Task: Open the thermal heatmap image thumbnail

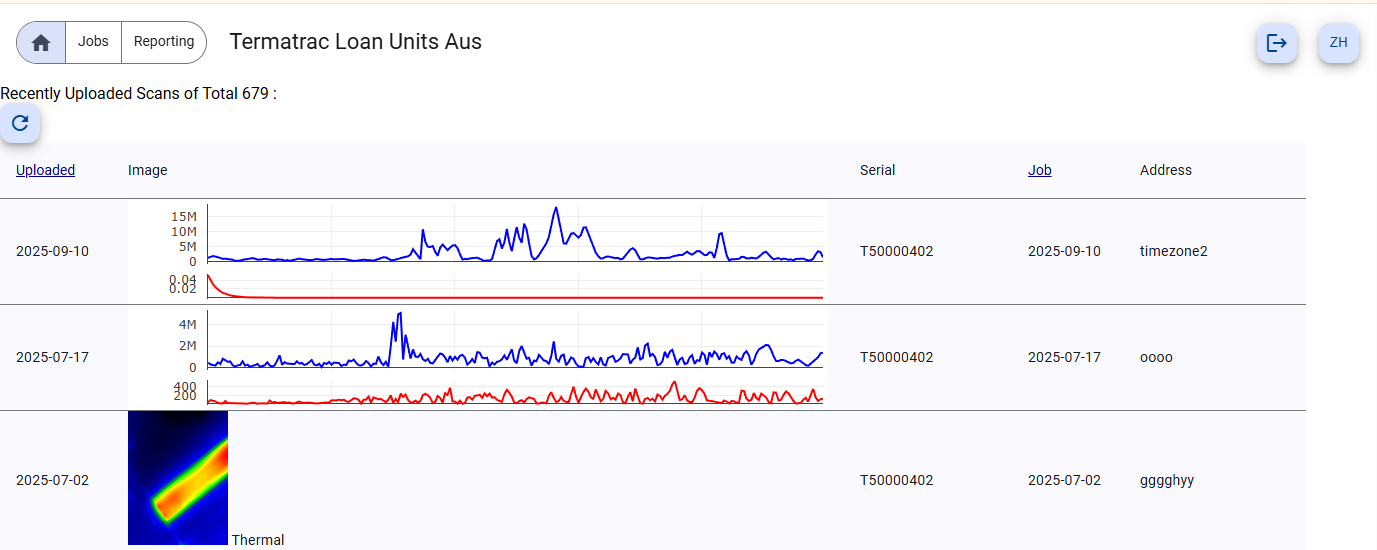Action: [x=178, y=478]
